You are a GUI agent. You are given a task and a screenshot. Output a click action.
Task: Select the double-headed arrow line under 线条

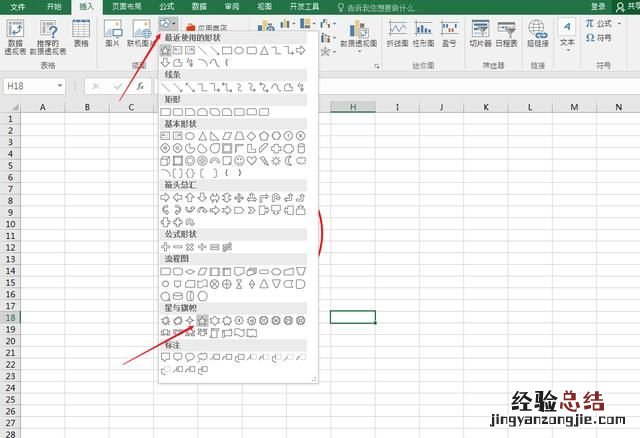point(190,87)
